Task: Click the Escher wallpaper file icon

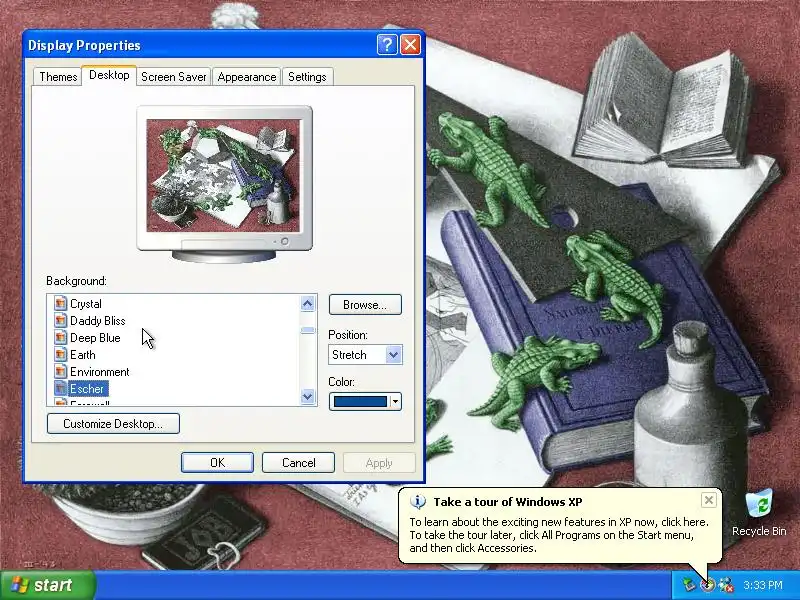Action: click(x=60, y=389)
